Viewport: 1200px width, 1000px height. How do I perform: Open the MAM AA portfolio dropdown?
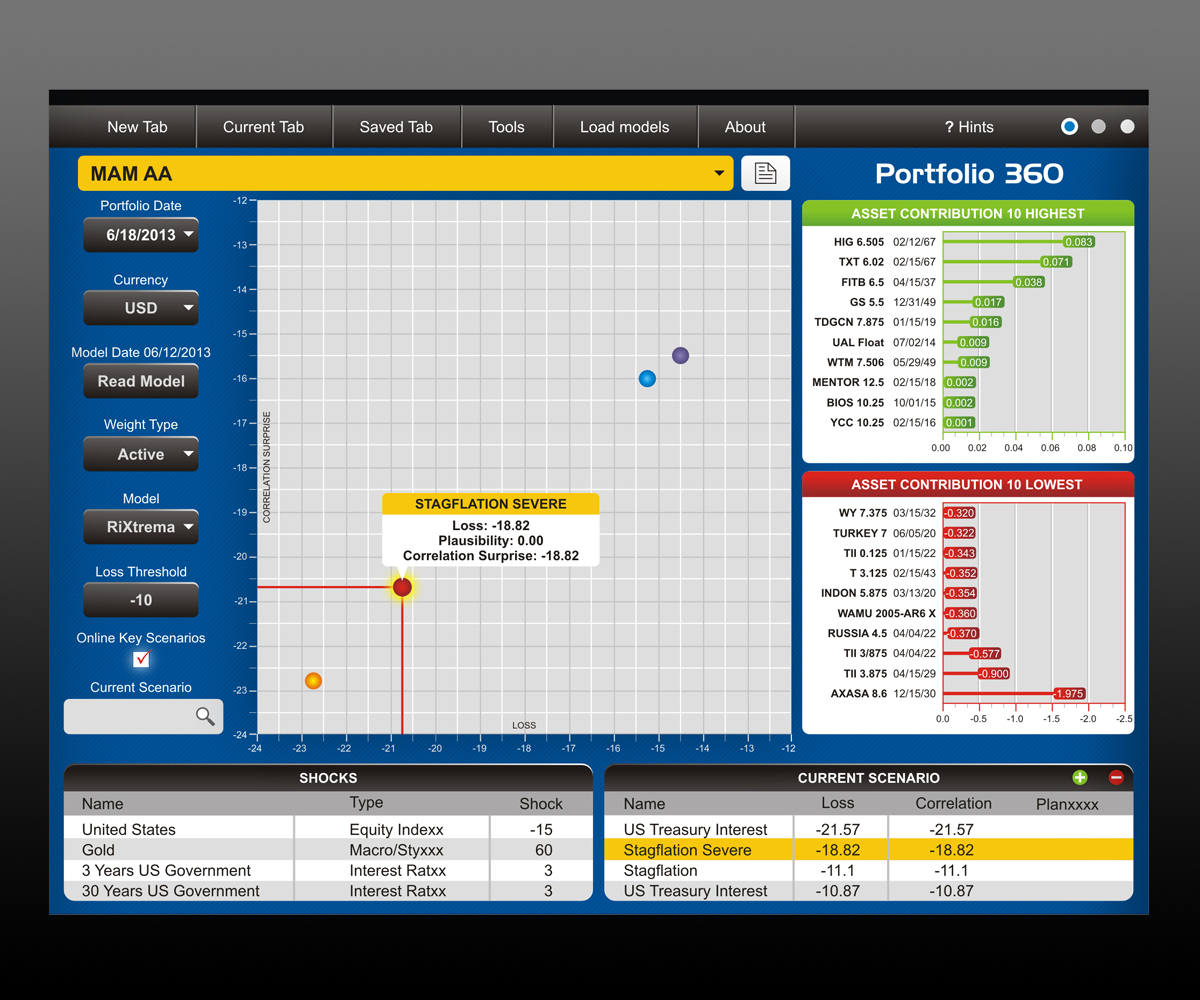(405, 173)
